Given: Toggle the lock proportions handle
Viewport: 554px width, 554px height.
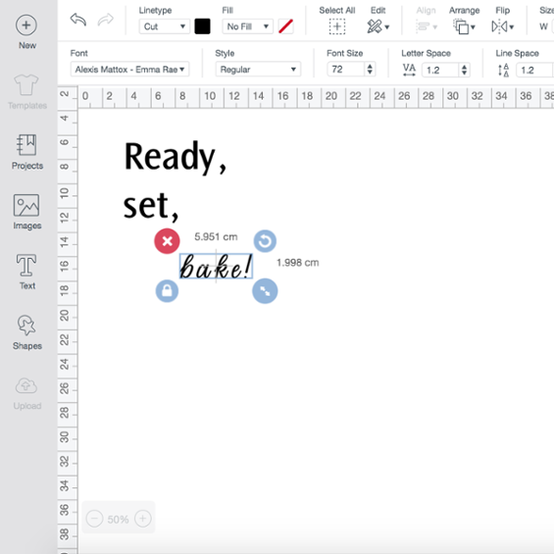Looking at the screenshot, I should point(167,291).
